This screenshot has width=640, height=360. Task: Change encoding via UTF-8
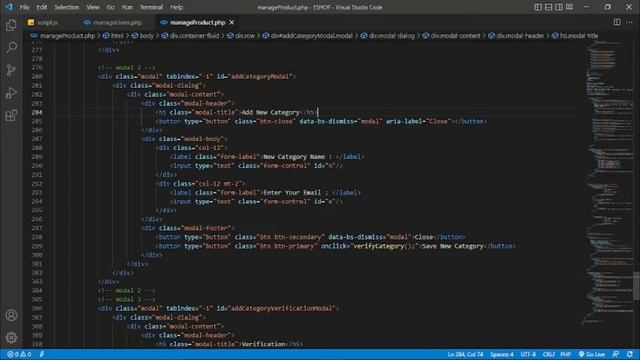pos(528,354)
